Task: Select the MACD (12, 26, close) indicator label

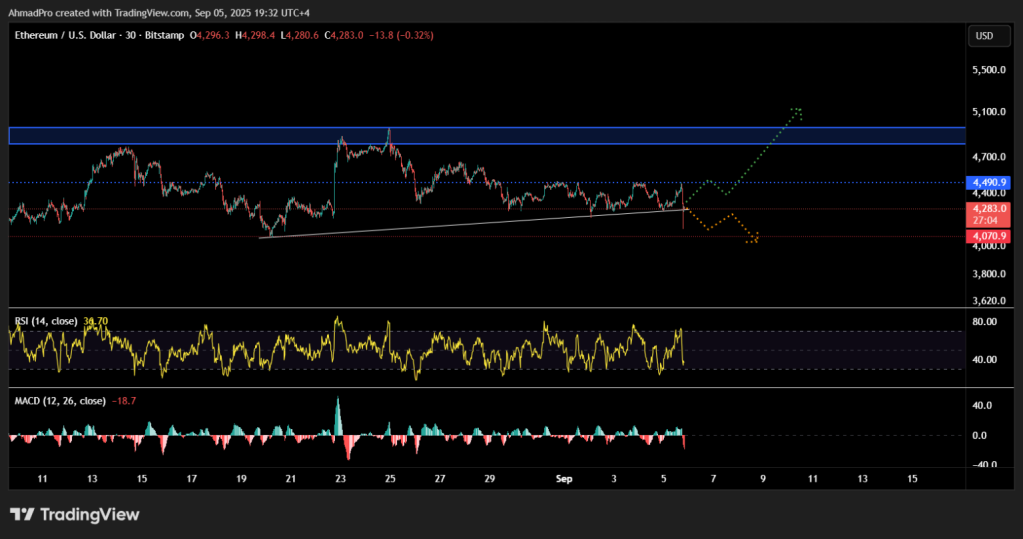Action: tap(60, 400)
